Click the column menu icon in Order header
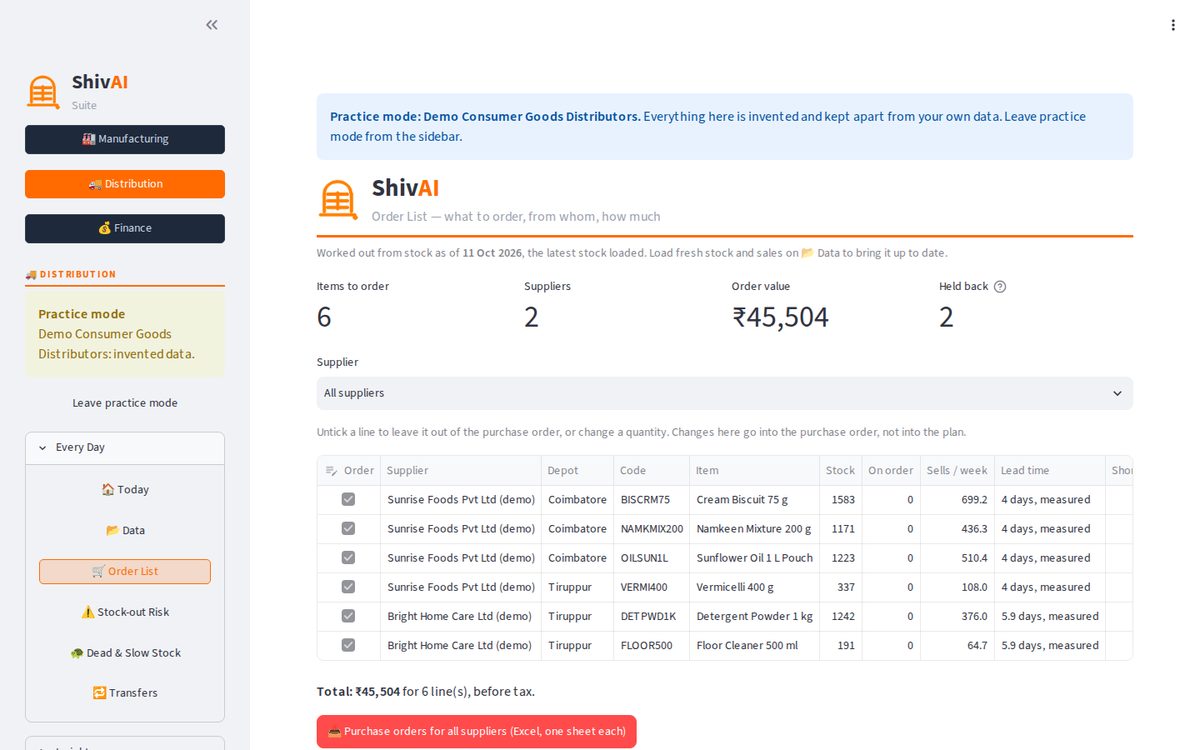This screenshot has height=750, width=1200. 332,470
